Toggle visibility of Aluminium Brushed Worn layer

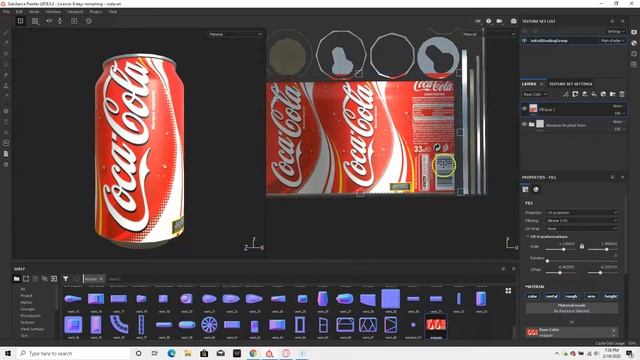tap(524, 124)
